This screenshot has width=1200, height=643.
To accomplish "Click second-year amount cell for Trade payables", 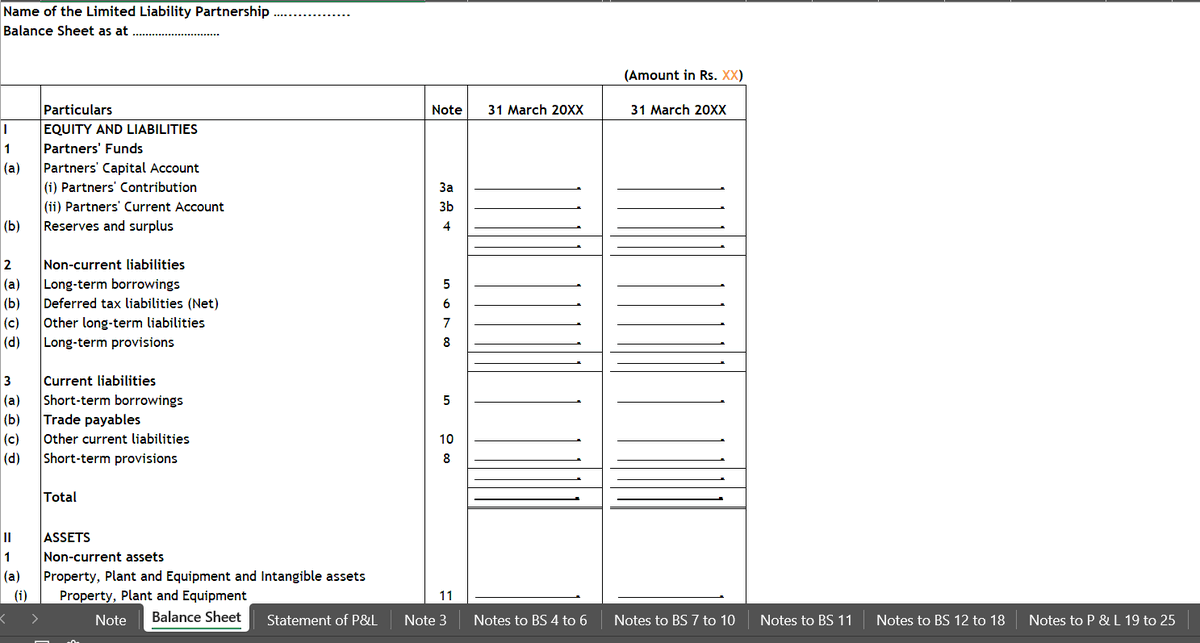I will (x=678, y=420).
